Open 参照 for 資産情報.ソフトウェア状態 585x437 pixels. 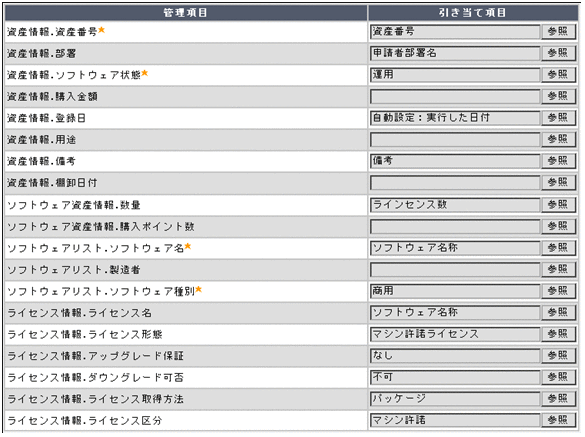click(x=558, y=75)
